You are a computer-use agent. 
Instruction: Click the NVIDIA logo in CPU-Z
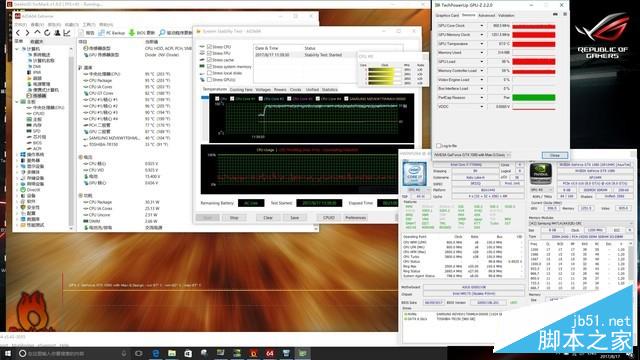540,173
